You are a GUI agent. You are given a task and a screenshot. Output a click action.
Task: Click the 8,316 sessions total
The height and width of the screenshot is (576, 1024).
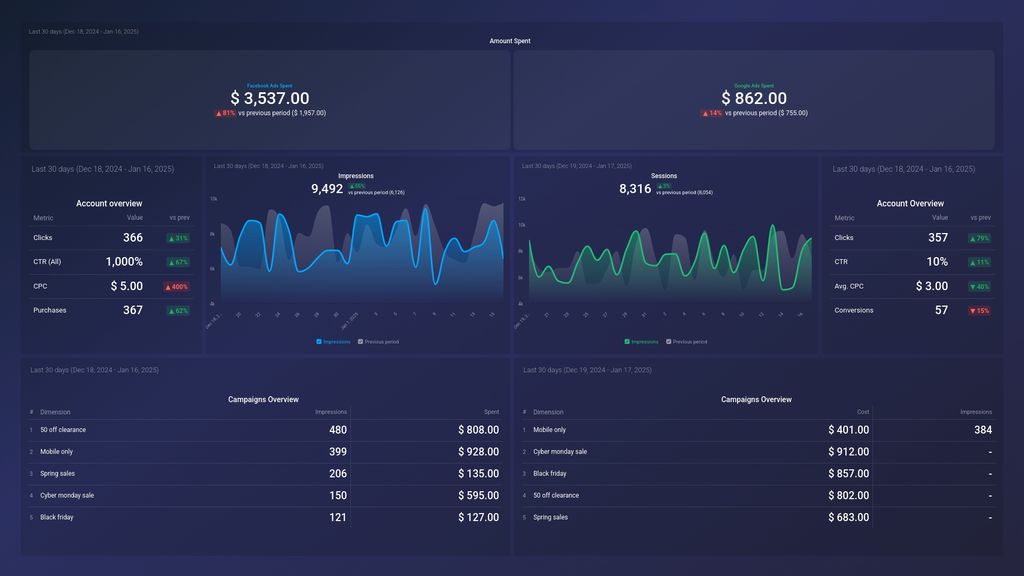[635, 189]
